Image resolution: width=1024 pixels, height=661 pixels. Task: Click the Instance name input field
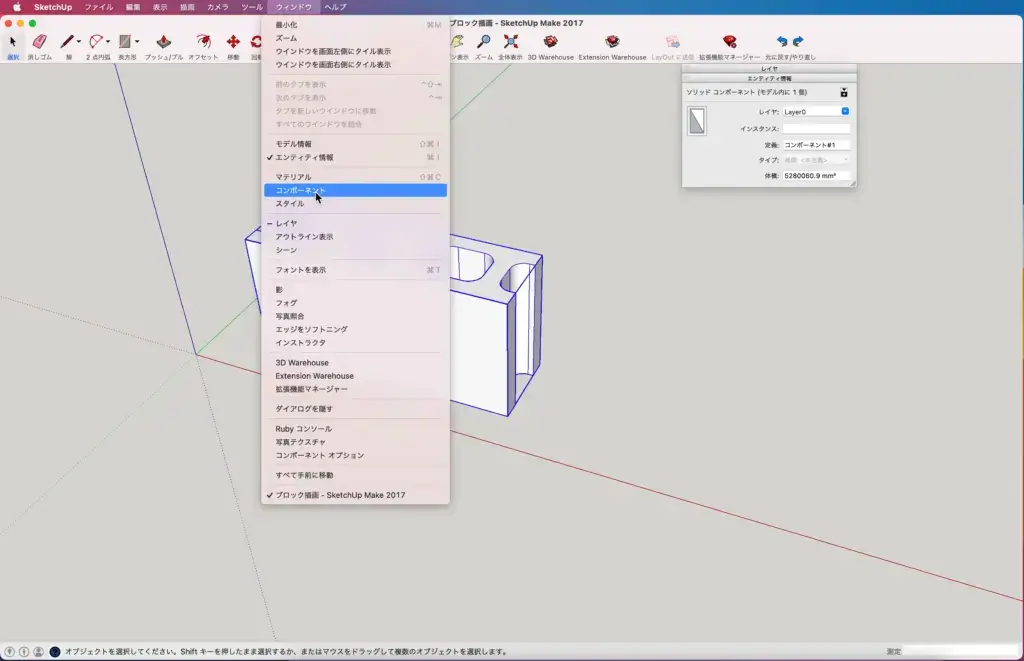(x=816, y=129)
